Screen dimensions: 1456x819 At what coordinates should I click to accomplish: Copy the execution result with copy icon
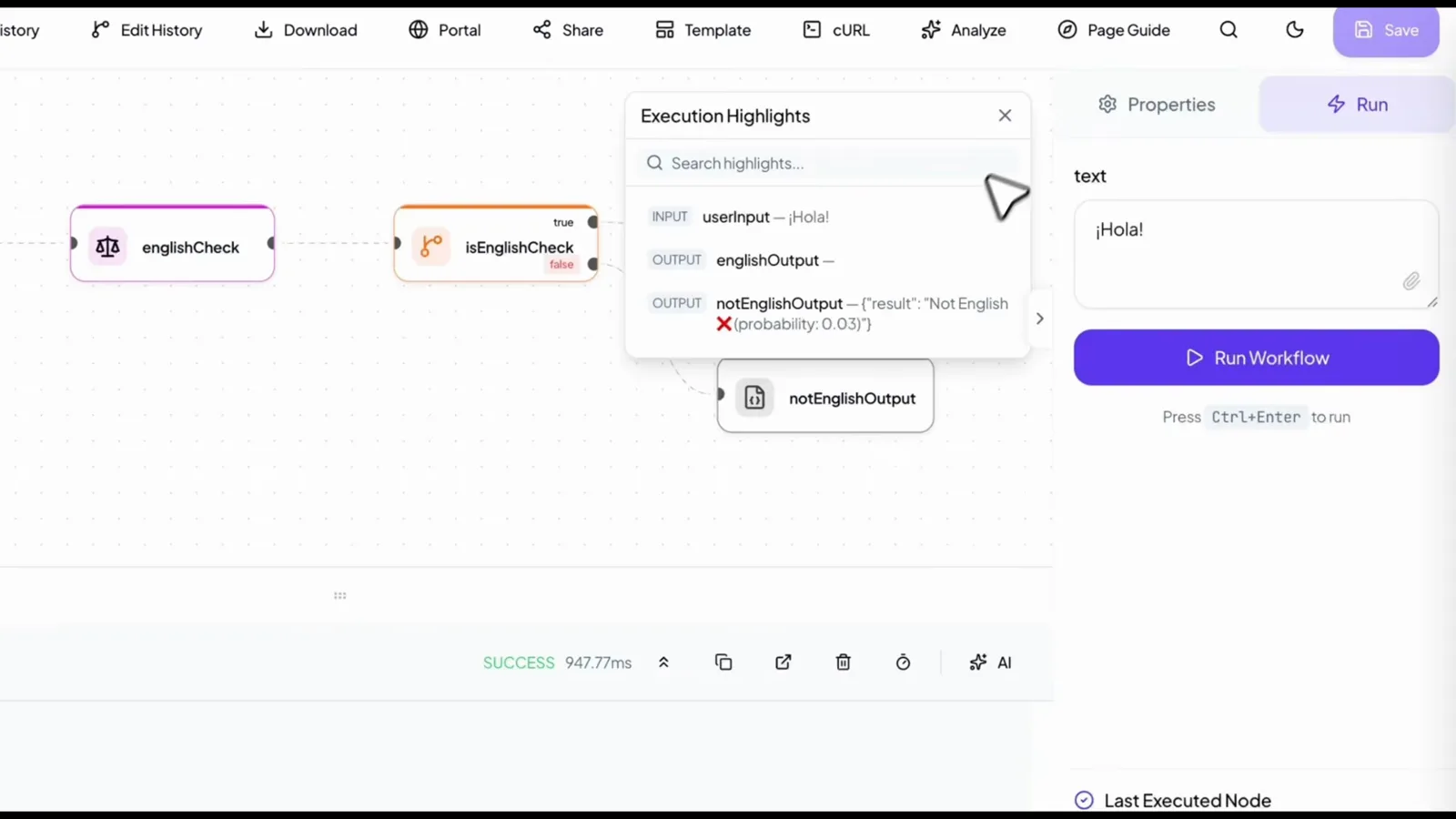click(x=723, y=662)
